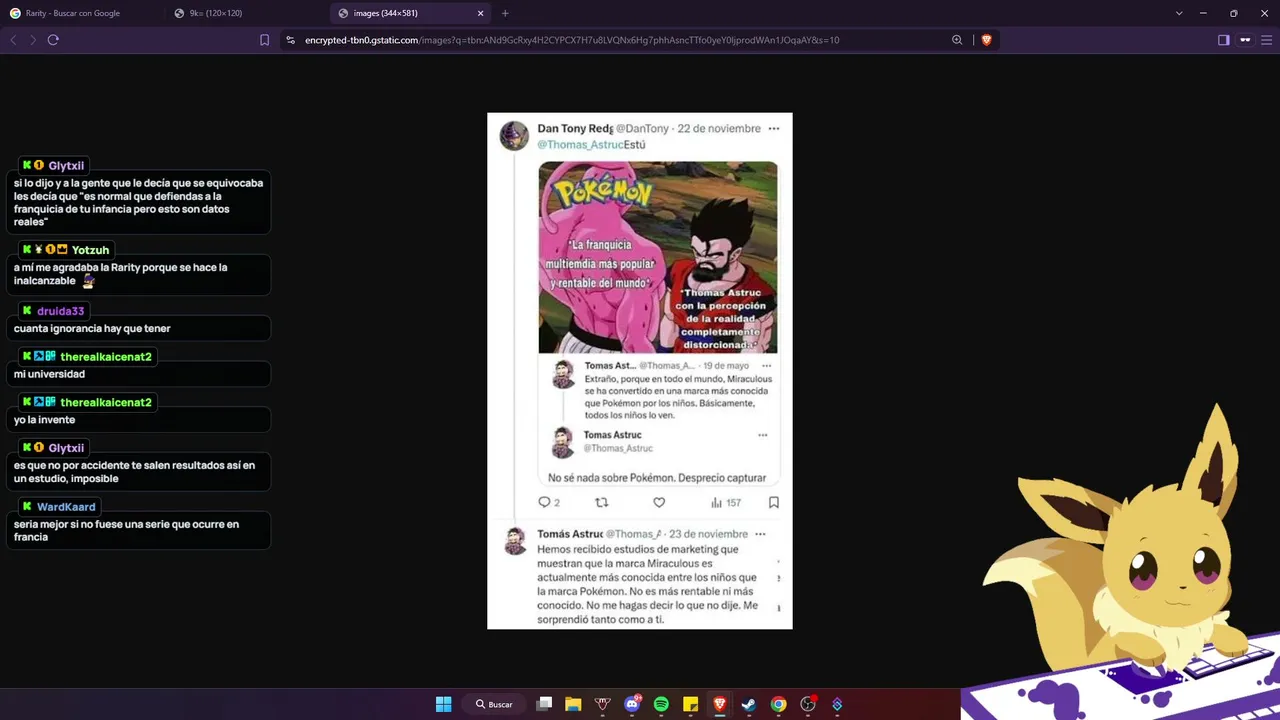
Task: Open the Brave hamburger menu
Action: click(x=1266, y=40)
